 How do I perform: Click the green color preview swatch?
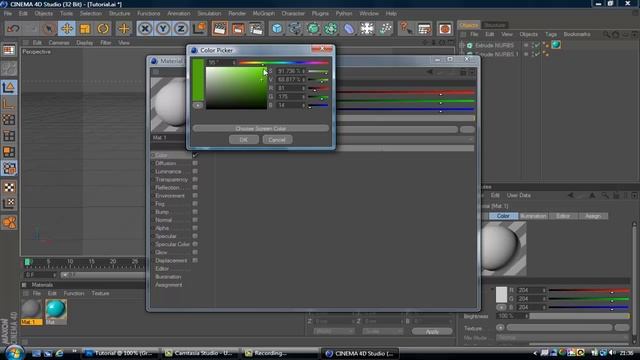coord(198,80)
